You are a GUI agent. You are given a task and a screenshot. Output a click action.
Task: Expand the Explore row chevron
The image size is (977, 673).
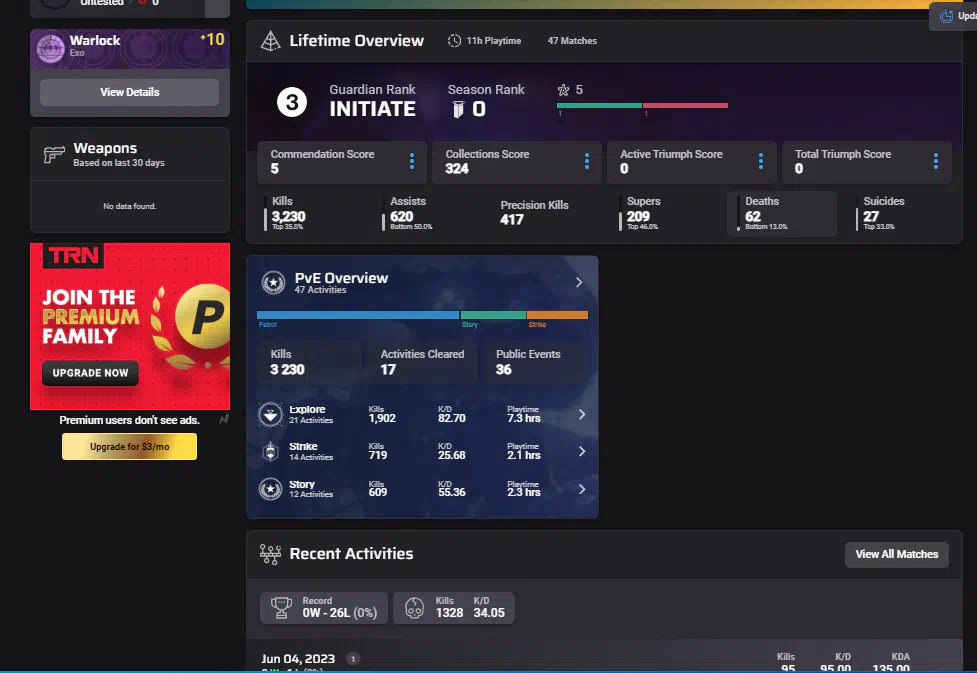tap(582, 414)
